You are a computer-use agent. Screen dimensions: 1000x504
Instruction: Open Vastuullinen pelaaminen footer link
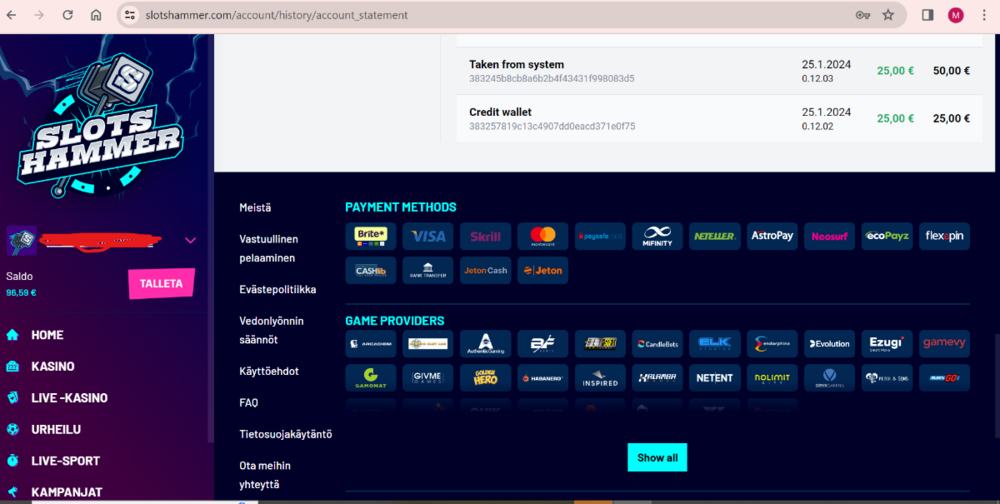coord(268,249)
